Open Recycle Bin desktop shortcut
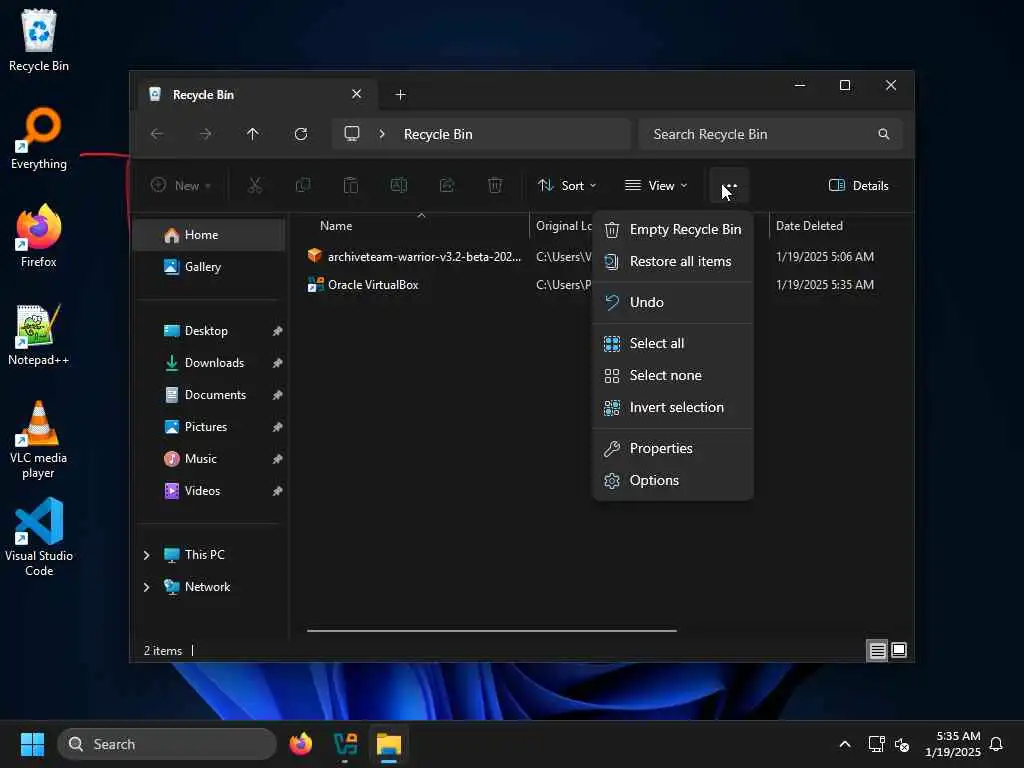 (x=39, y=40)
